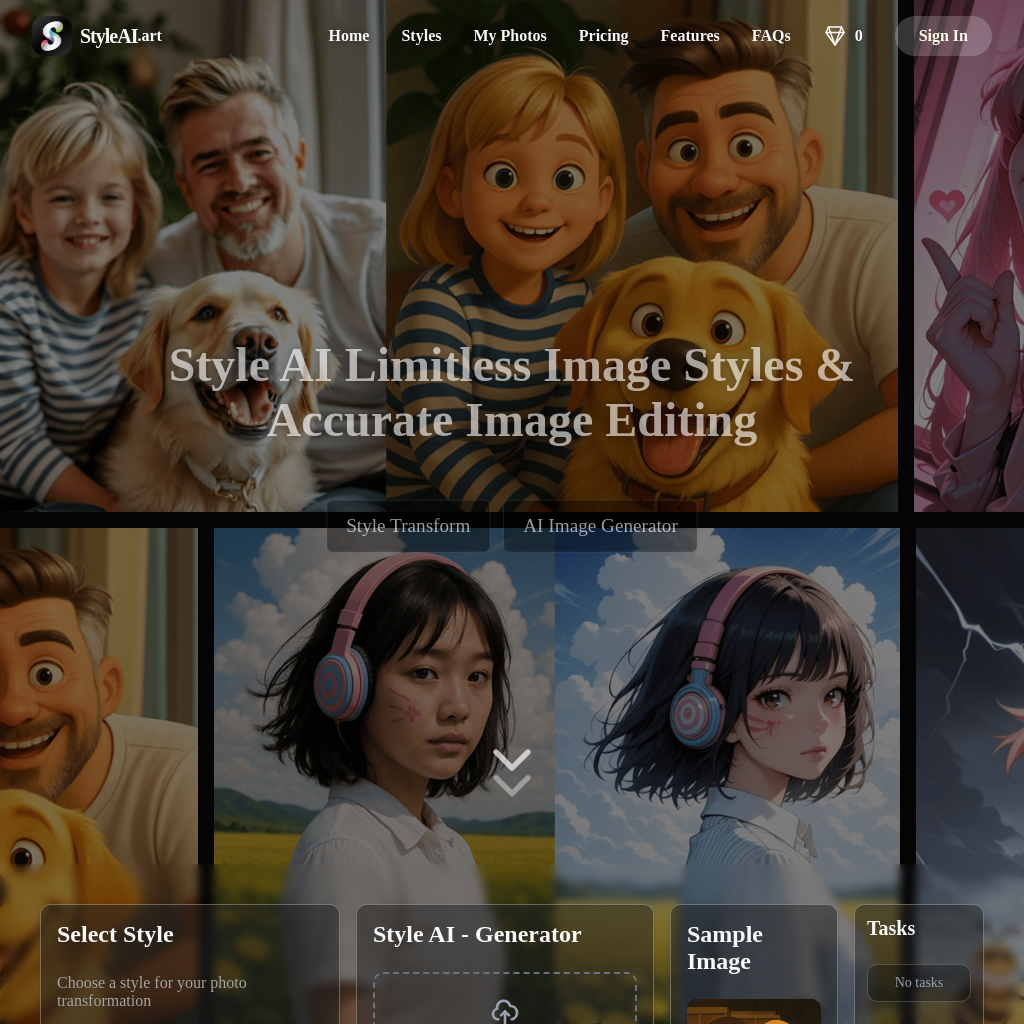Viewport: 1024px width, 1024px height.
Task: Click the StyleAI colorful S logo icon
Action: coord(51,36)
